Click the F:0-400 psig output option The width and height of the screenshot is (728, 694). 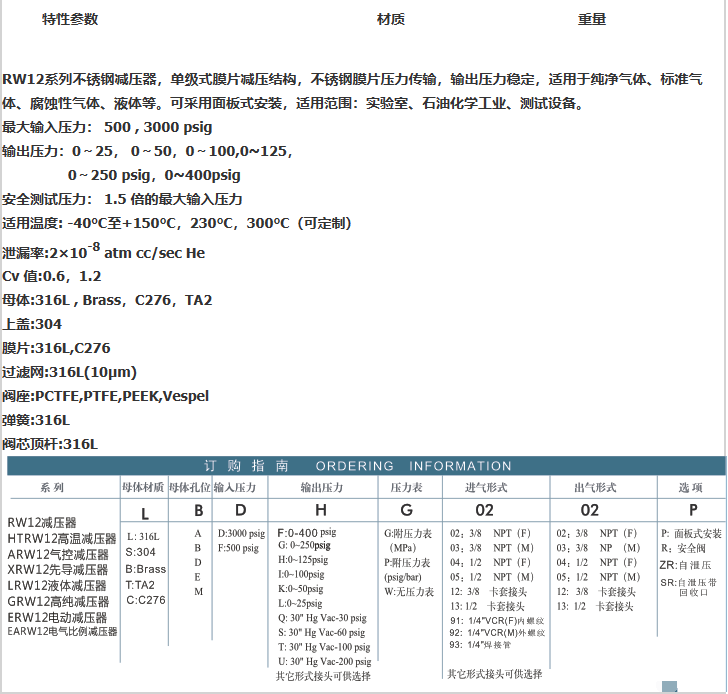click(x=307, y=532)
